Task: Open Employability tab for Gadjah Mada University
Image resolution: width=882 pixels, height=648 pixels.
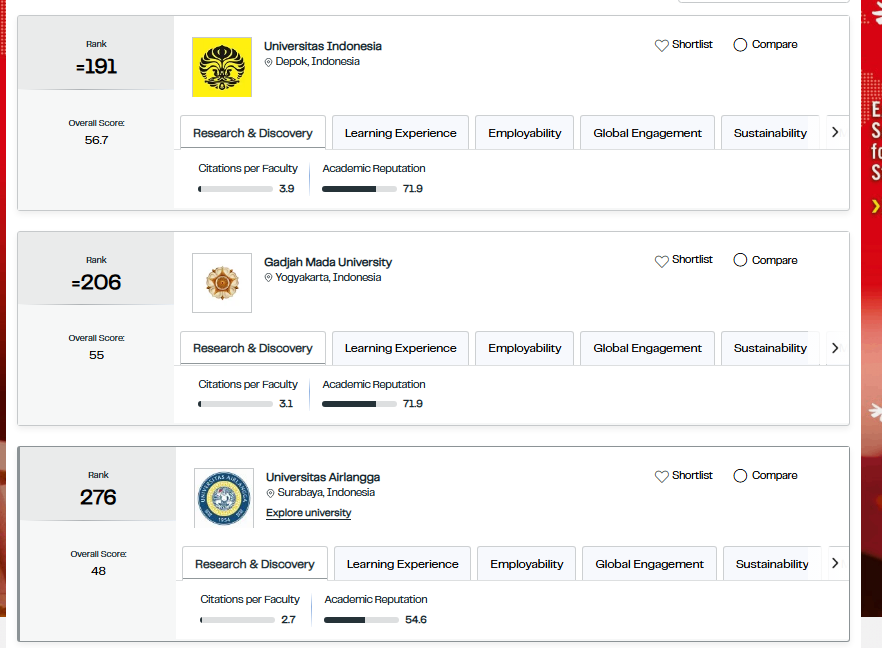Action: tap(524, 348)
